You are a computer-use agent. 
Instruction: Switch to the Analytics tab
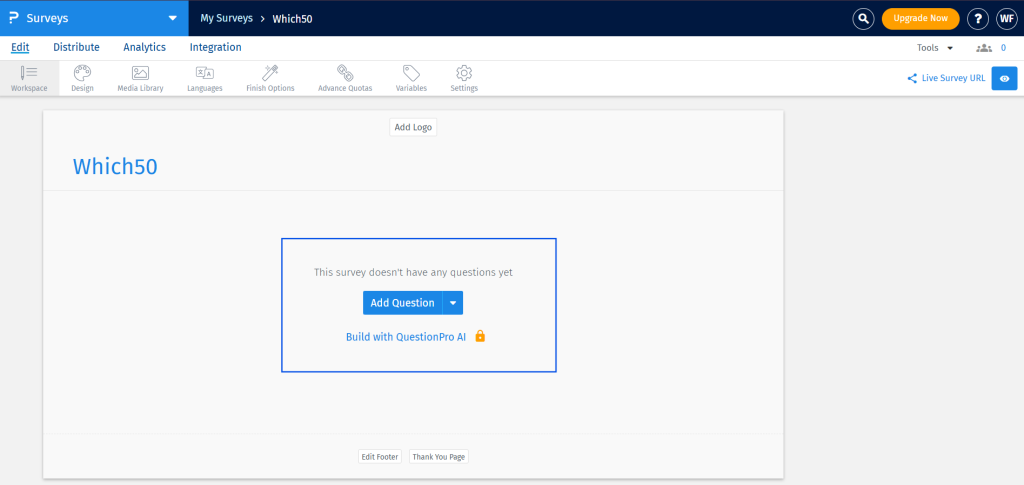point(144,47)
